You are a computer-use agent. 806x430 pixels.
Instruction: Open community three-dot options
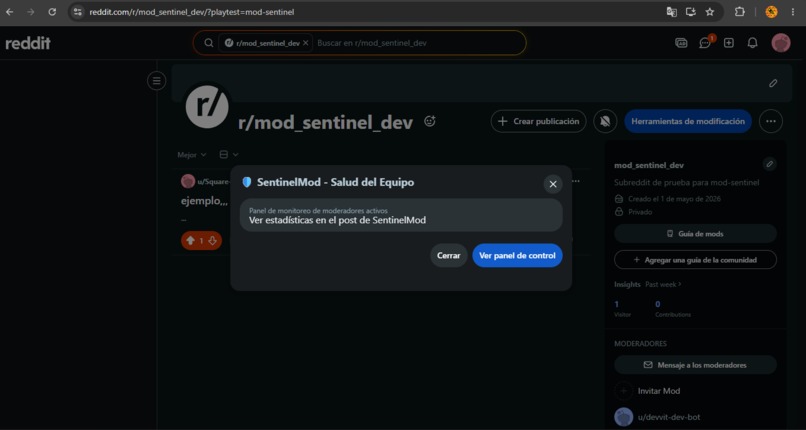pos(771,121)
